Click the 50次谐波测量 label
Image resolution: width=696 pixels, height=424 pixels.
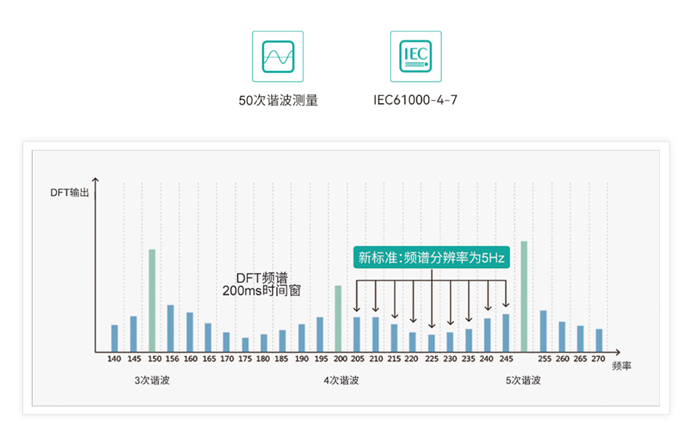[278, 101]
